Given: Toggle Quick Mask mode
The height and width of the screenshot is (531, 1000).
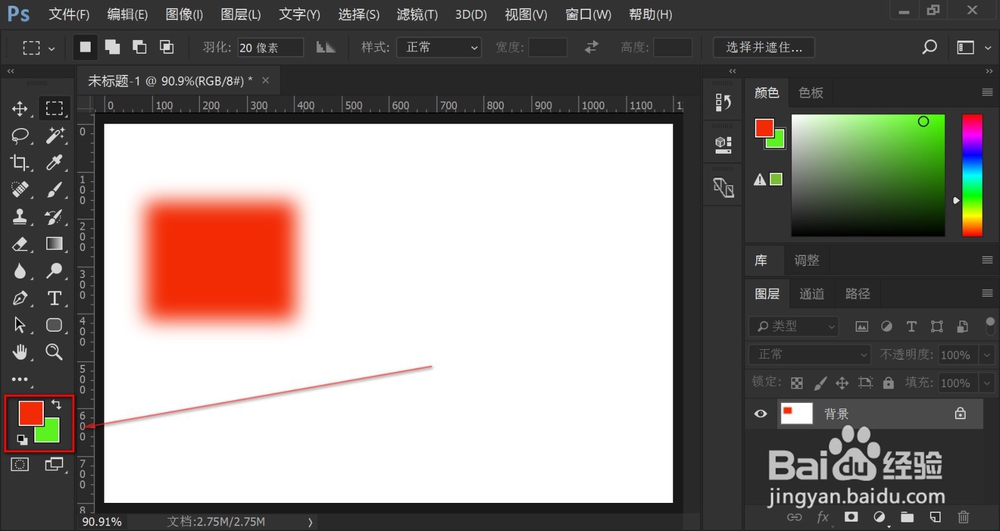Looking at the screenshot, I should coord(20,465).
